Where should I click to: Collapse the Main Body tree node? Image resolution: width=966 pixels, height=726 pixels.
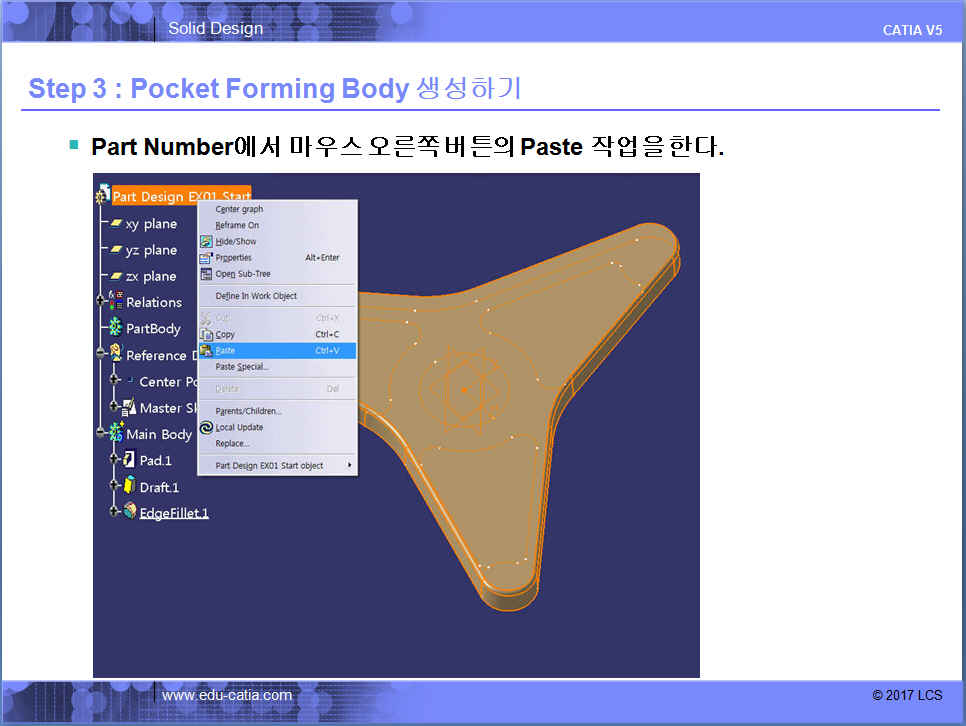(x=100, y=434)
